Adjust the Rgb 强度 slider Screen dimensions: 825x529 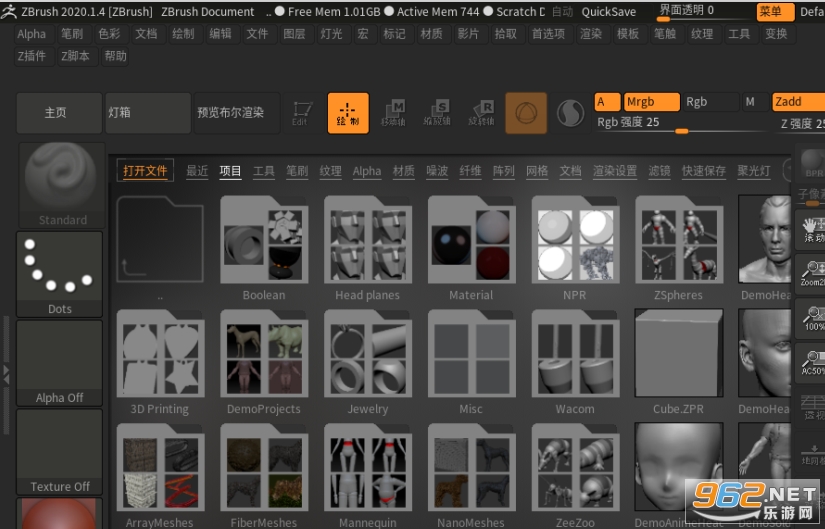(x=682, y=124)
